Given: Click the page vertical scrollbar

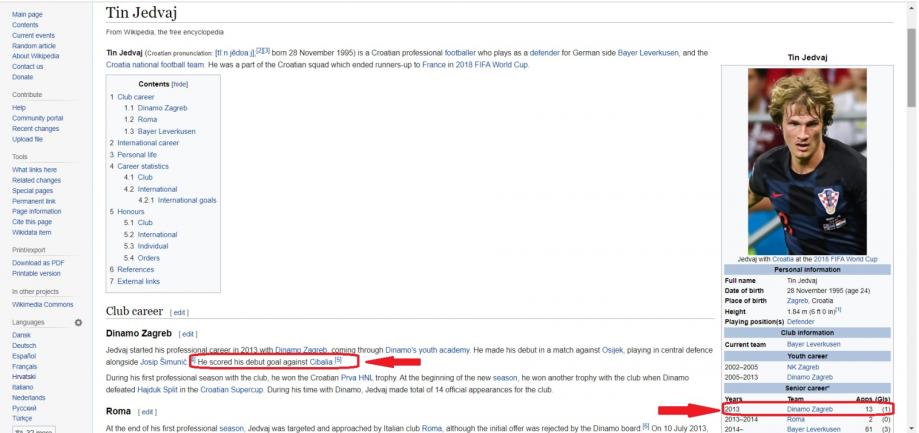Looking at the screenshot, I should coord(911,67).
